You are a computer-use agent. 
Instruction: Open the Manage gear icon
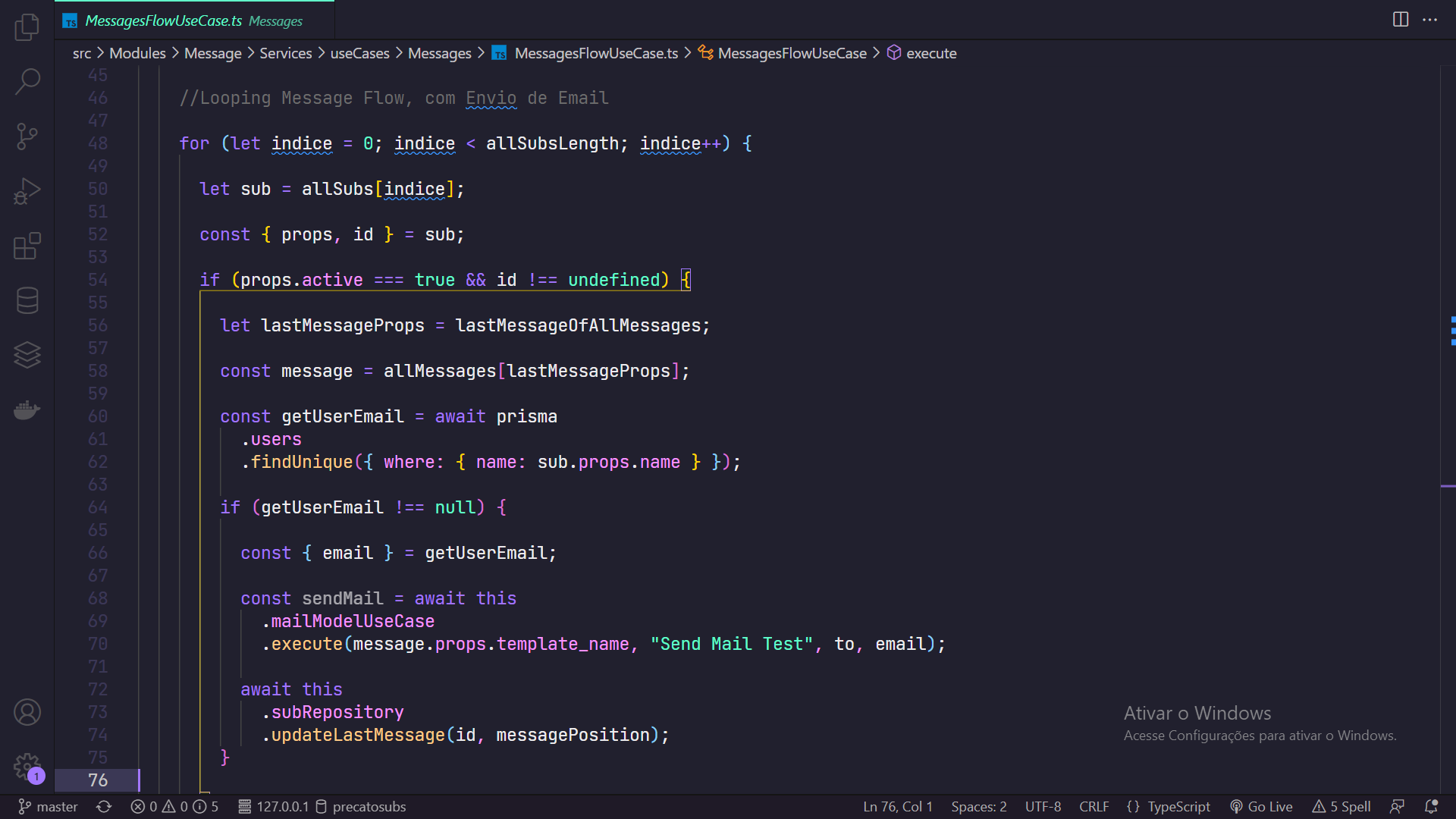click(27, 766)
